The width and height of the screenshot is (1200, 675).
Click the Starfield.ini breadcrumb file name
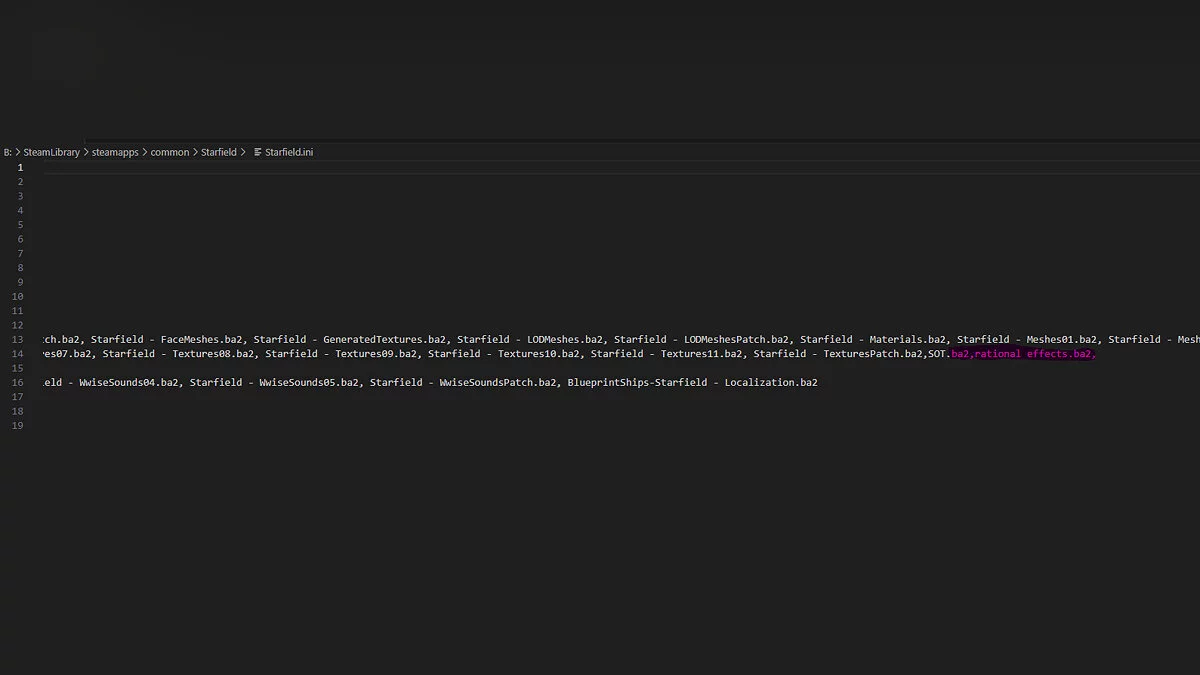pos(289,152)
